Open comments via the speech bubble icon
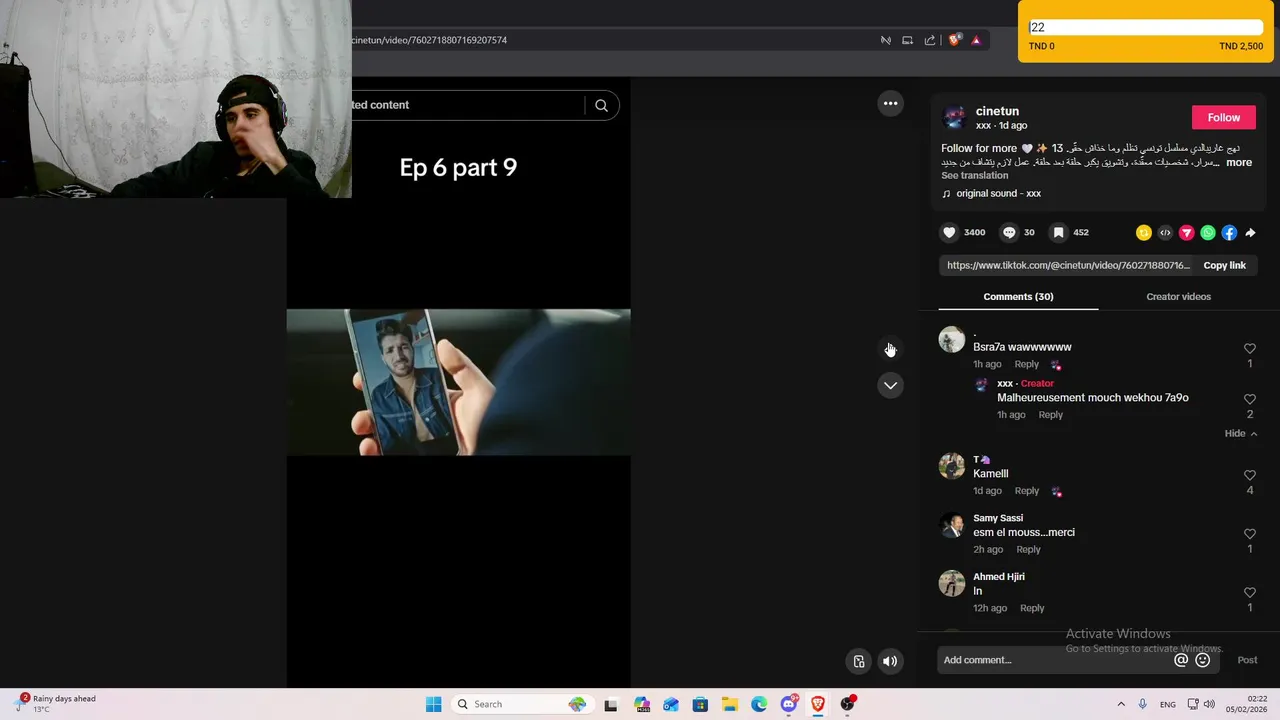Viewport: 1280px width, 720px height. 1009,232
